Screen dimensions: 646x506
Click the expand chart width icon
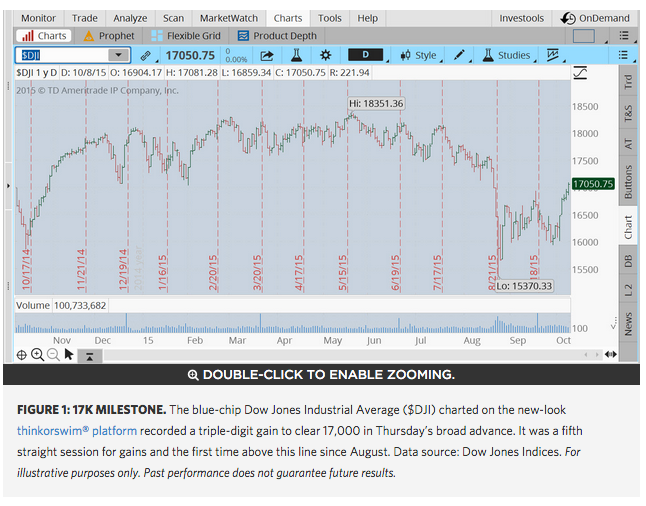[x=611, y=354]
